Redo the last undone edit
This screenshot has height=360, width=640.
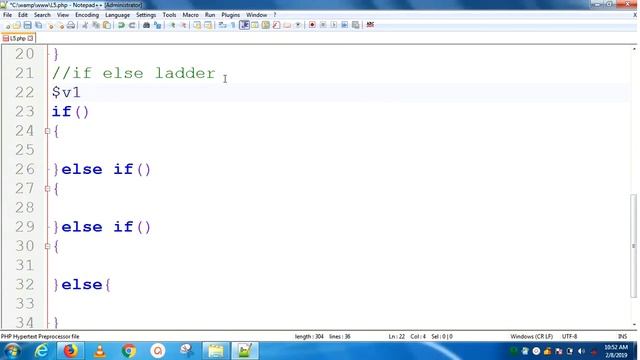[x=132, y=25]
